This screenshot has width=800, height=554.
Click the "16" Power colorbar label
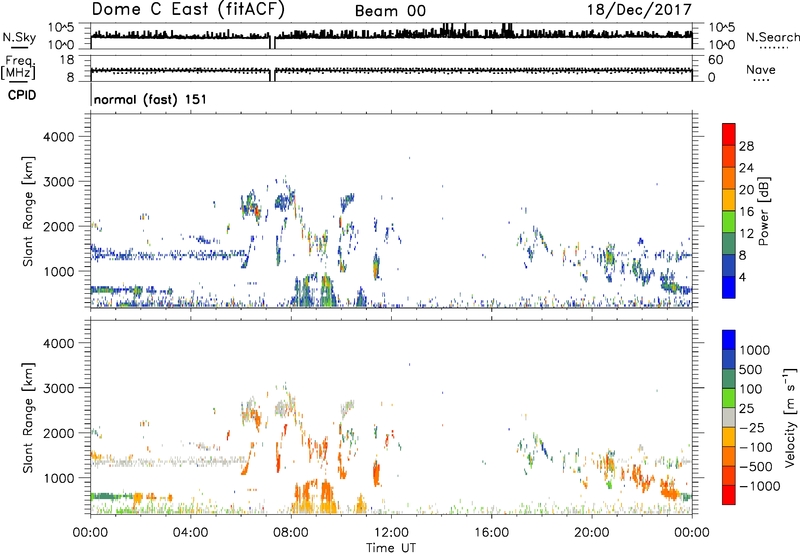746,211
